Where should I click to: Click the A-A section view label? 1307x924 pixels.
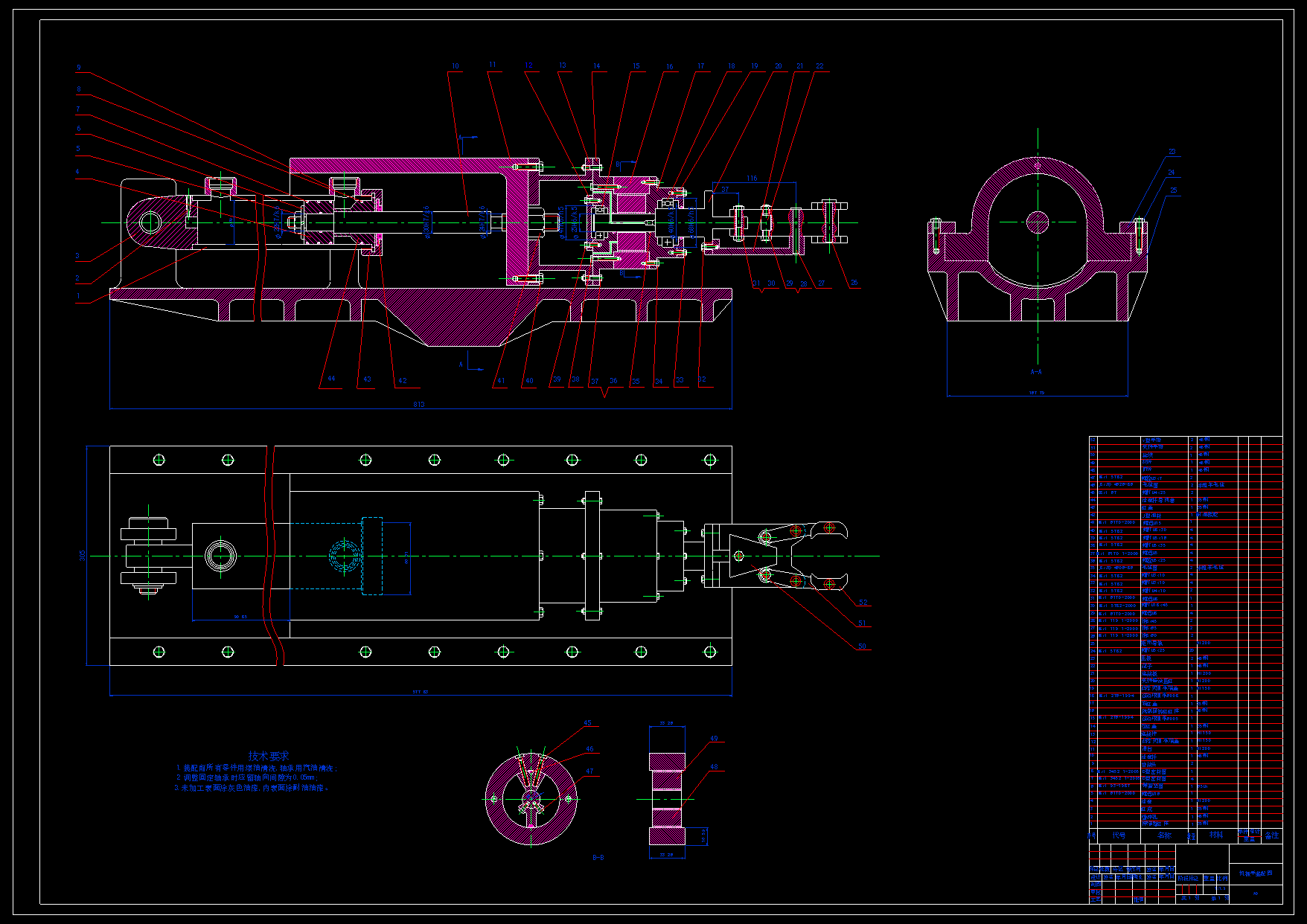pyautogui.click(x=1036, y=372)
